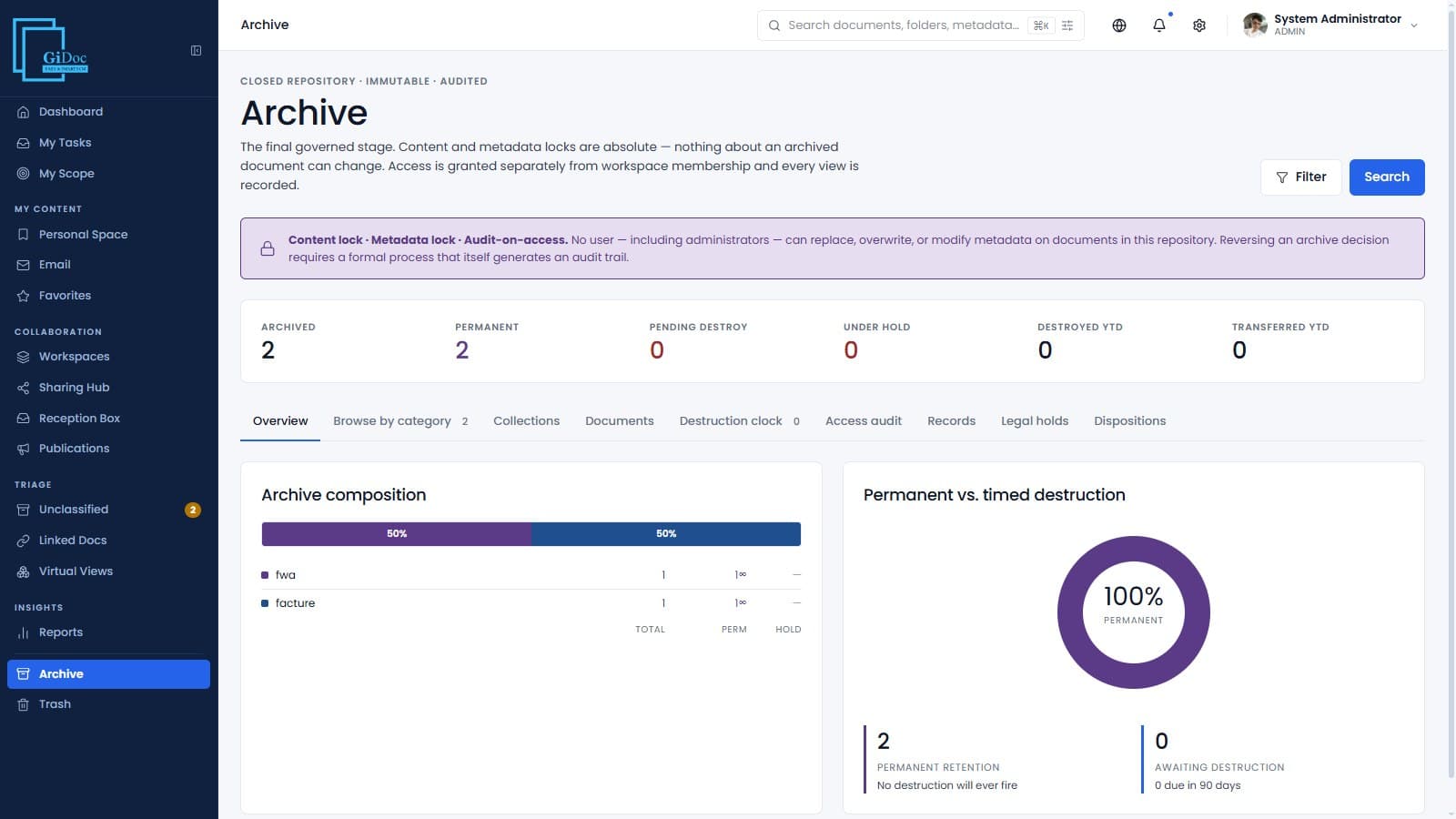Click the Reception Box tray icon
The width and height of the screenshot is (1456, 819).
pos(24,419)
